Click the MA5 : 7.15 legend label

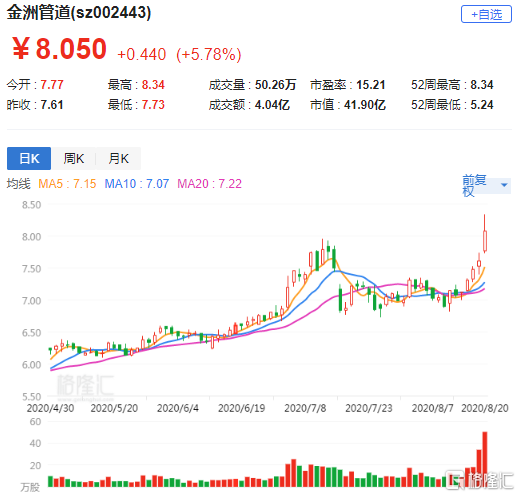[67, 184]
